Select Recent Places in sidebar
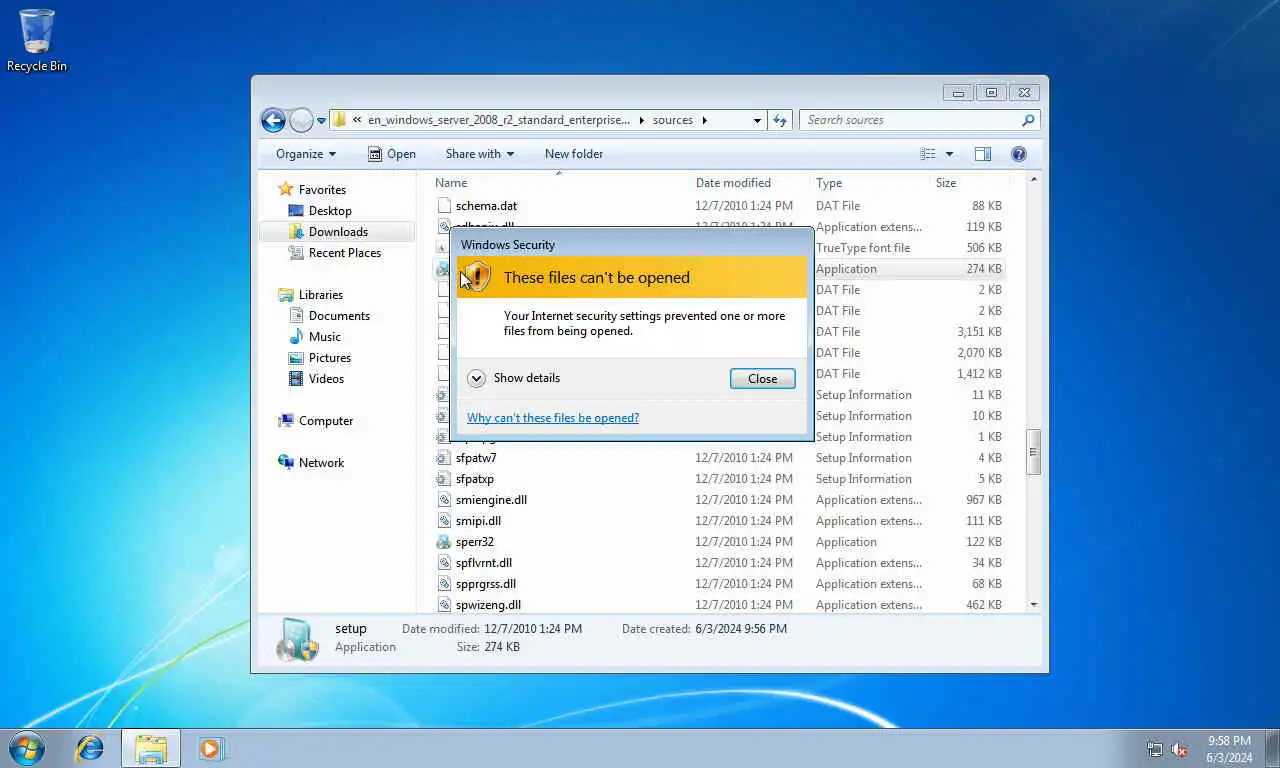The width and height of the screenshot is (1280, 768). 344,253
